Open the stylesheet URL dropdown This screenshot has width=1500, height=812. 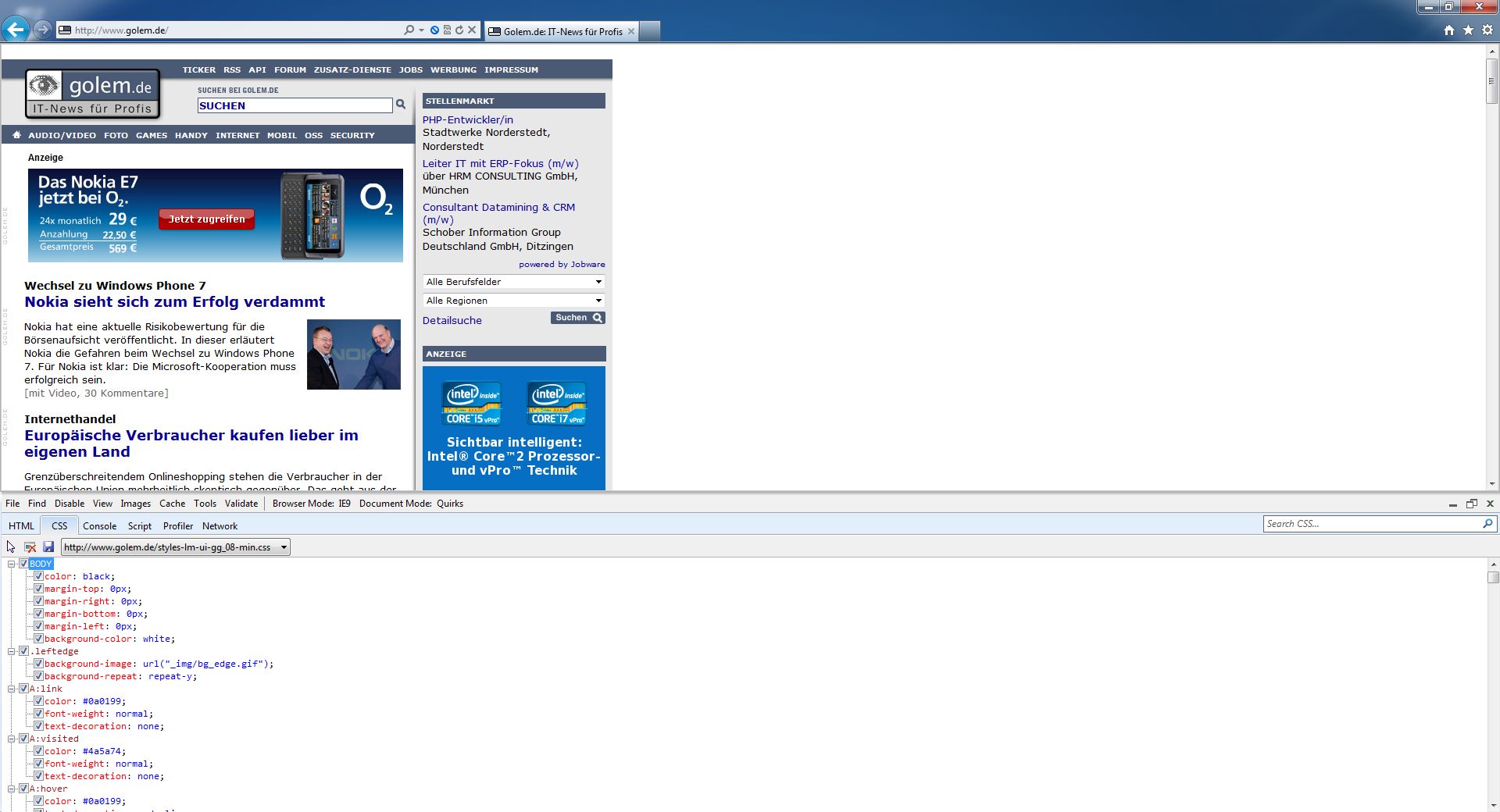tap(284, 547)
